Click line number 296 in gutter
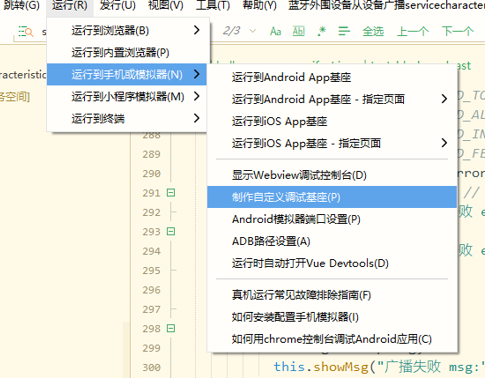Screen dimensions: 485x378 [152, 290]
